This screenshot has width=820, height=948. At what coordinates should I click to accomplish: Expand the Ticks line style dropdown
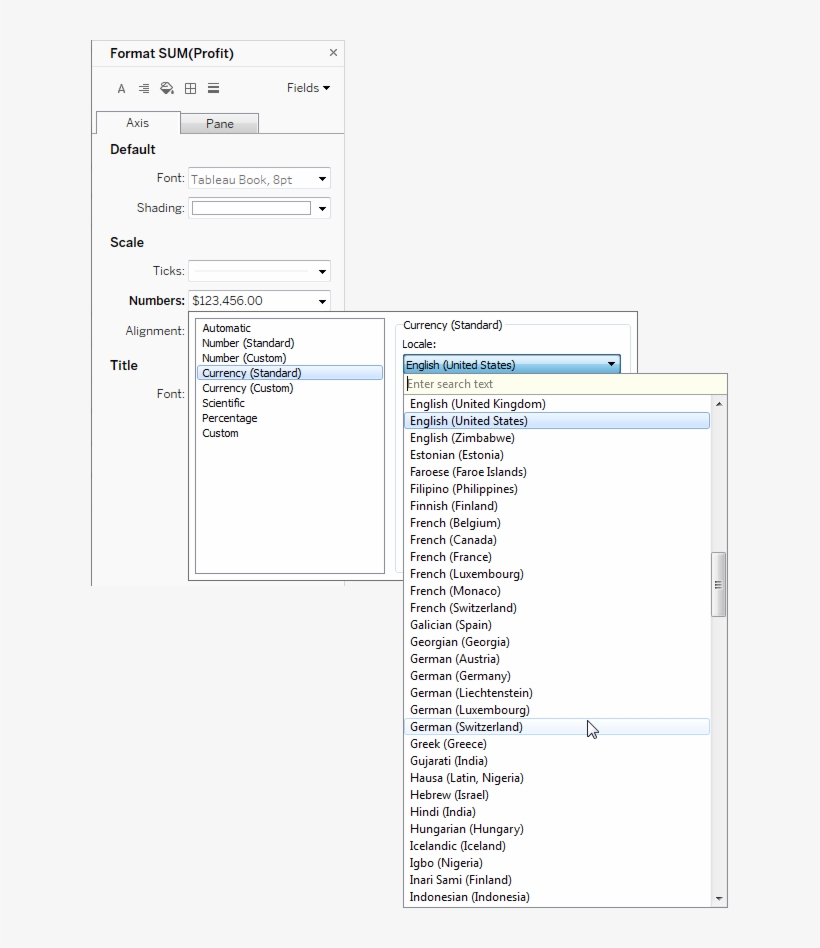tap(259, 271)
